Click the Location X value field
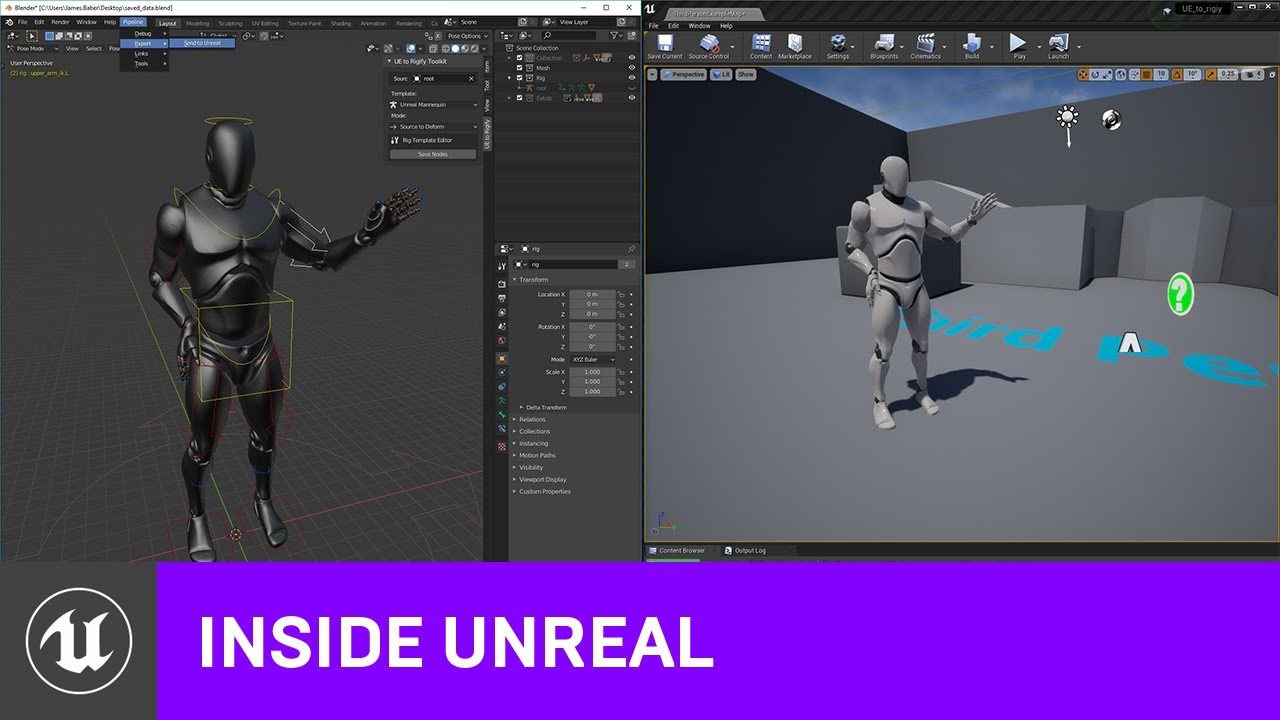Image resolution: width=1280 pixels, height=720 pixels. [x=591, y=294]
